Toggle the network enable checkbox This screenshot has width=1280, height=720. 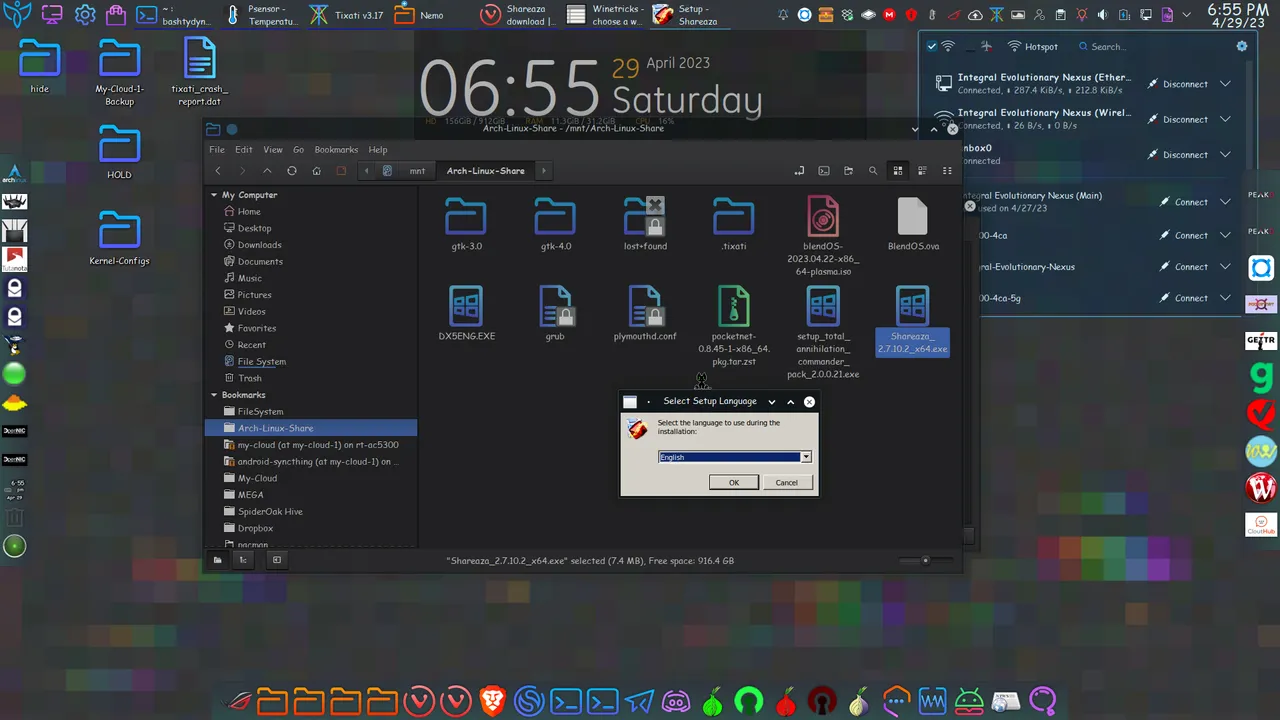(x=932, y=46)
